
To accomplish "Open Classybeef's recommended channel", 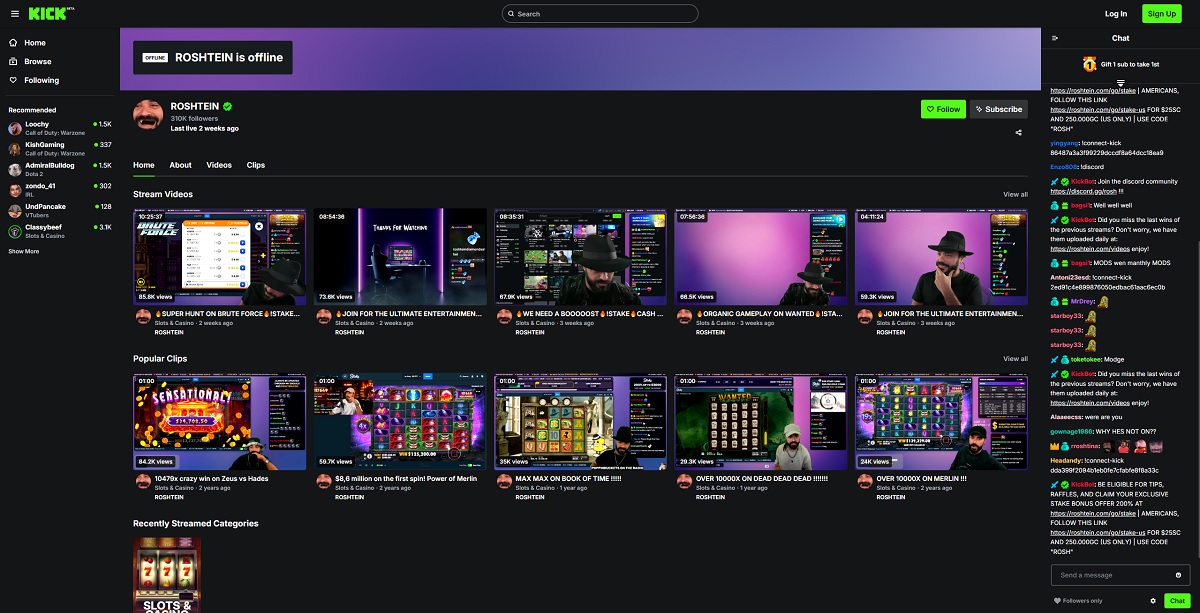I will click(59, 231).
